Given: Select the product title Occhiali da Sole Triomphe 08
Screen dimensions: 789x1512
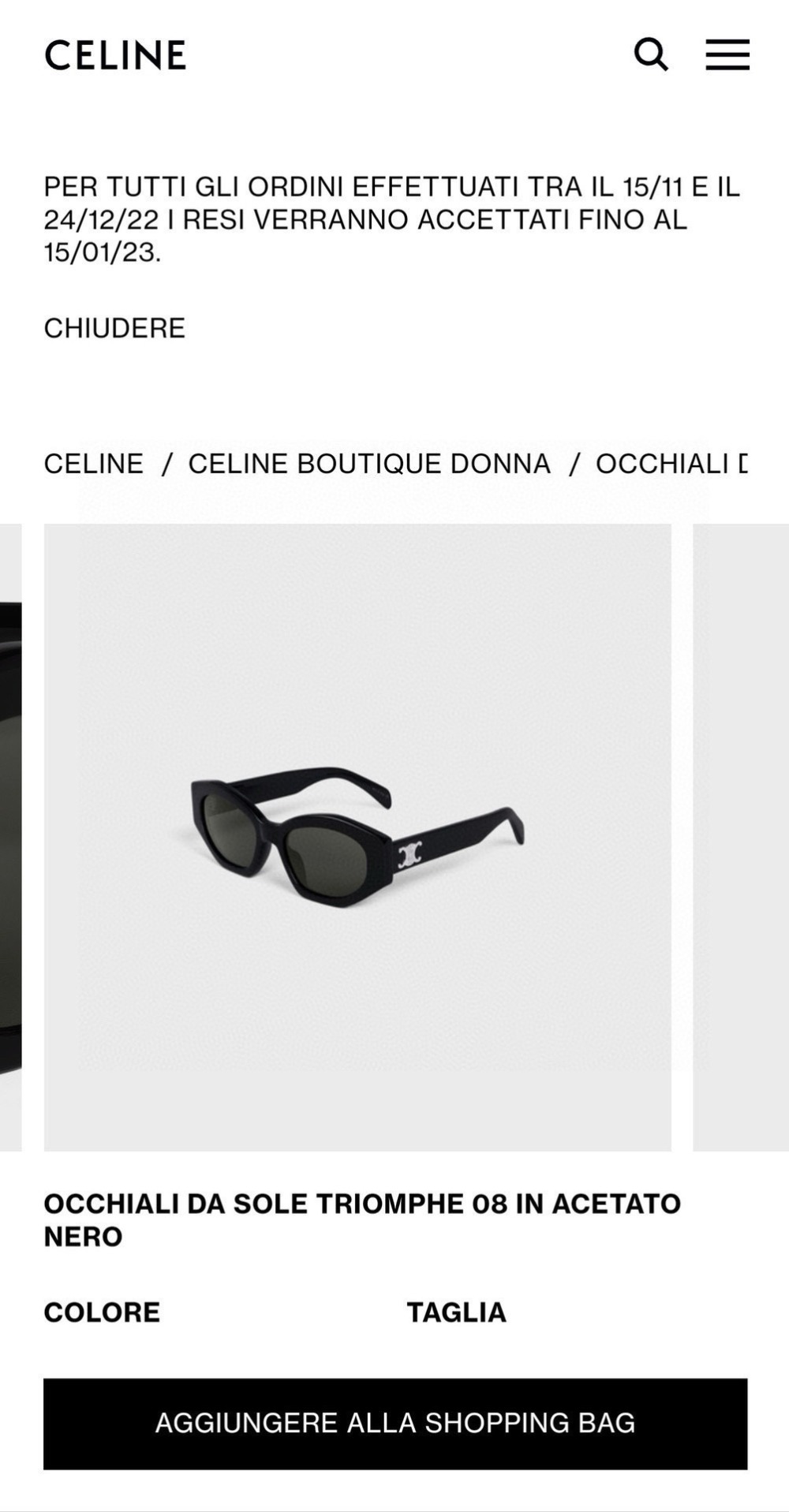Looking at the screenshot, I should [362, 1219].
